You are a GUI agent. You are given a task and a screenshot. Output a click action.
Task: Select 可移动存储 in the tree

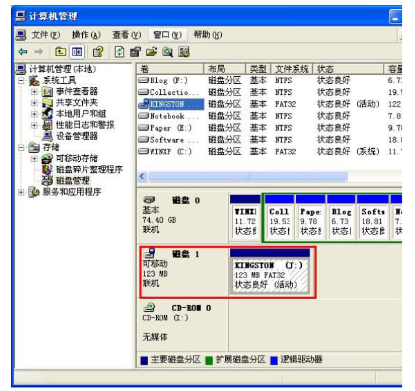tap(77, 158)
